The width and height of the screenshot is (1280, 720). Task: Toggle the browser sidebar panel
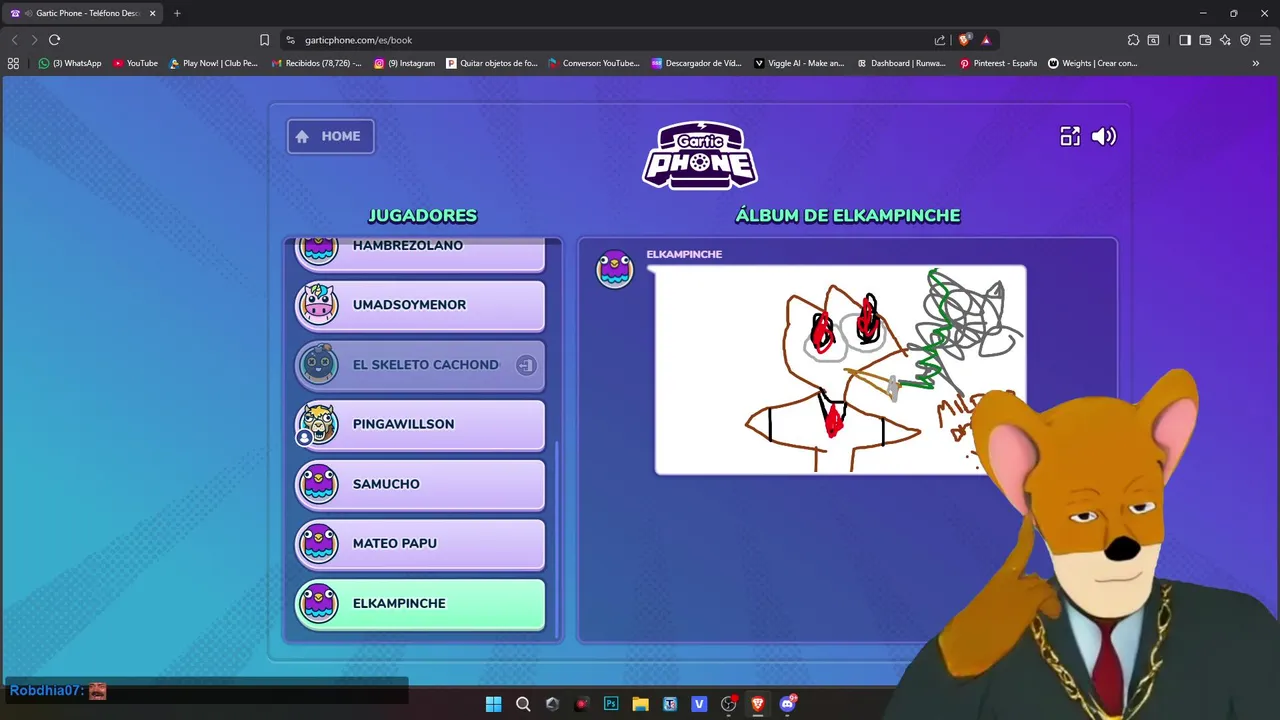pyautogui.click(x=1185, y=40)
